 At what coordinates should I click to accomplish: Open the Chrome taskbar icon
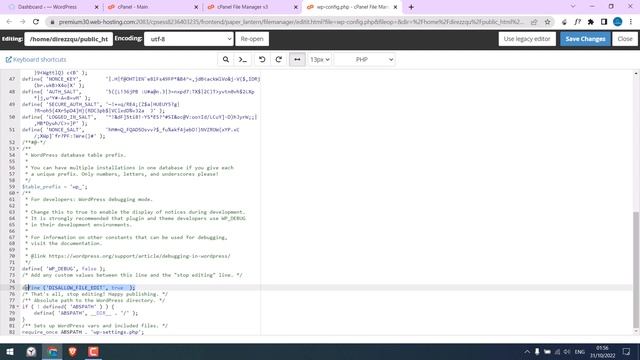click(x=52, y=351)
